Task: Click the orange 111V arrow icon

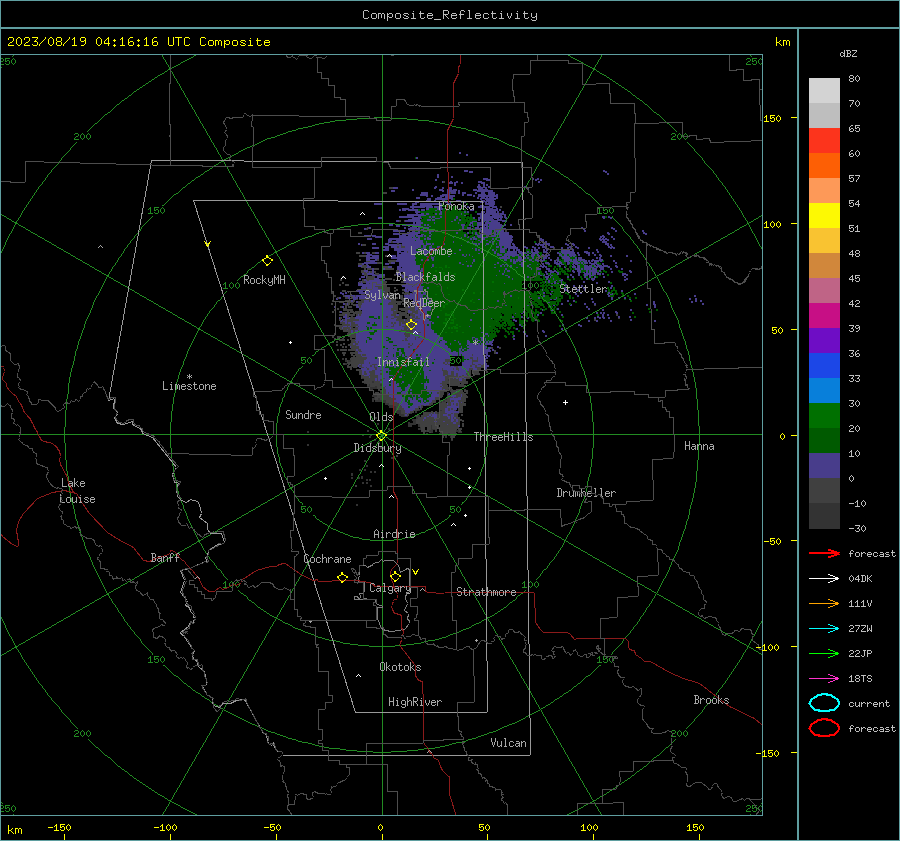Action: pyautogui.click(x=824, y=603)
